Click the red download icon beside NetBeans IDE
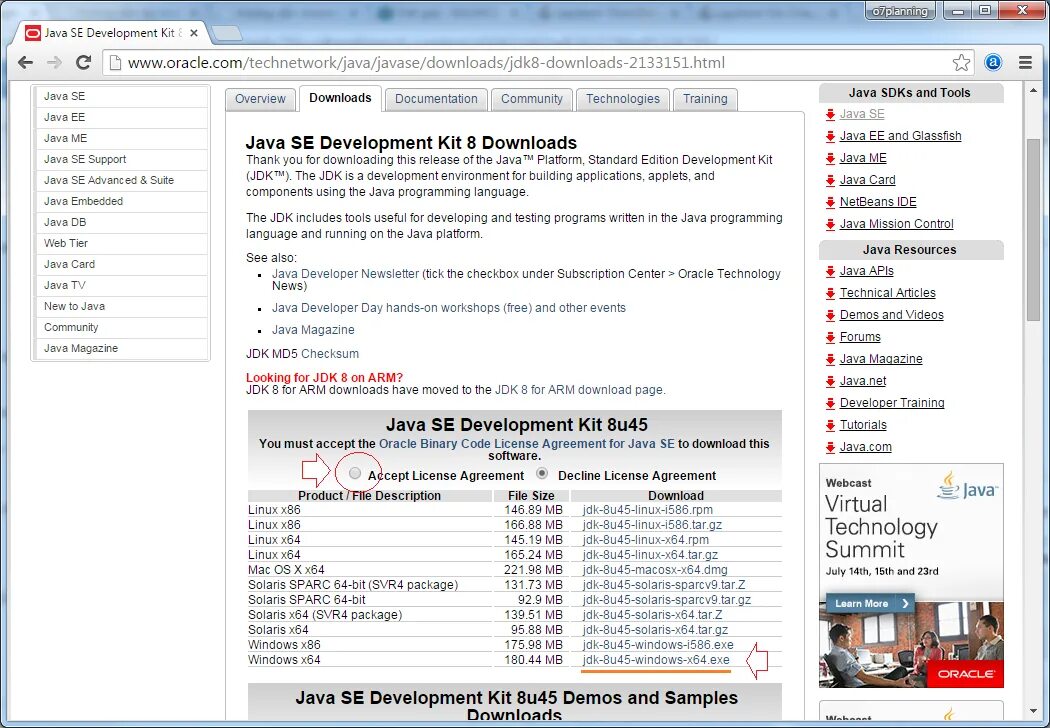The width and height of the screenshot is (1050, 728). [830, 202]
